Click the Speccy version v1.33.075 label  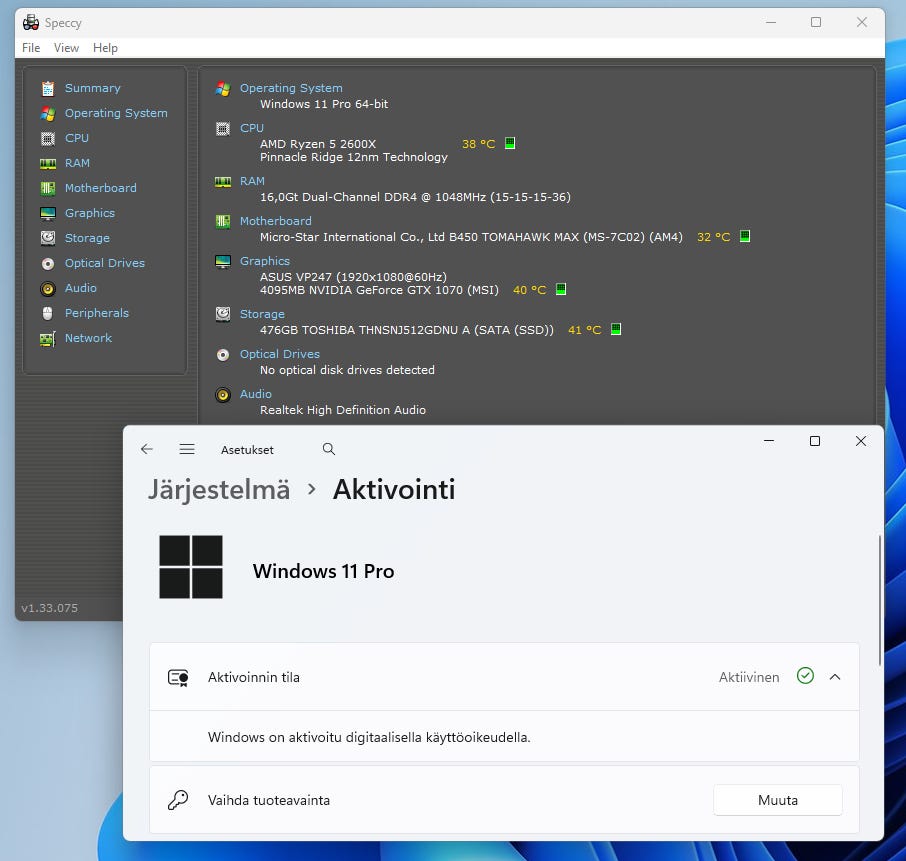(50, 608)
